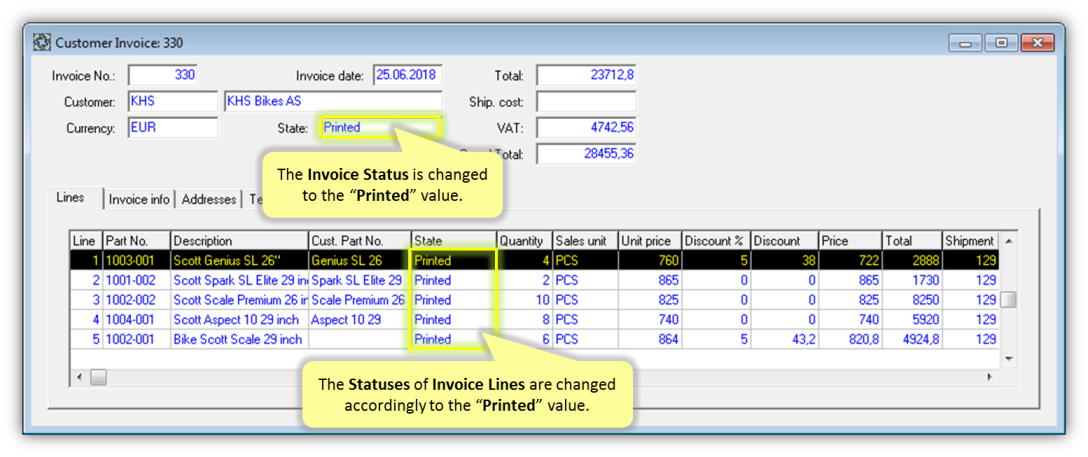
Task: Click the Quantity column header
Action: (525, 241)
